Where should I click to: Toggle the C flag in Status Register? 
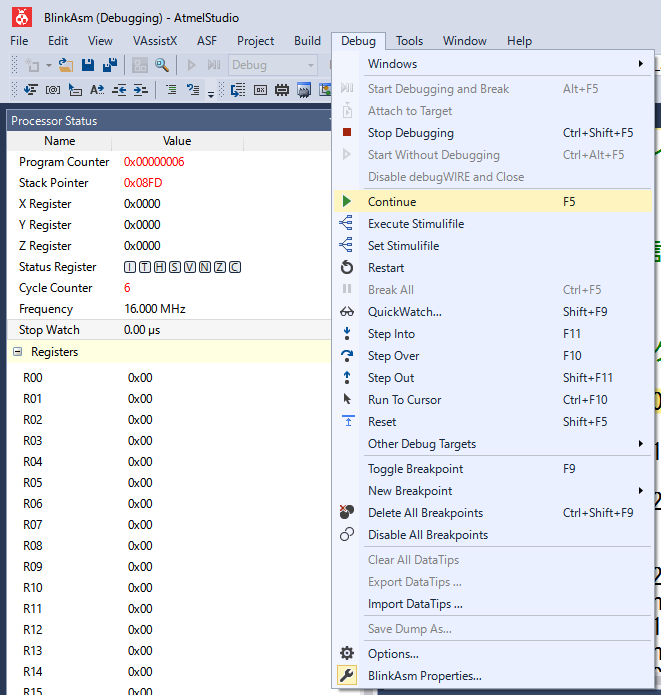point(235,267)
